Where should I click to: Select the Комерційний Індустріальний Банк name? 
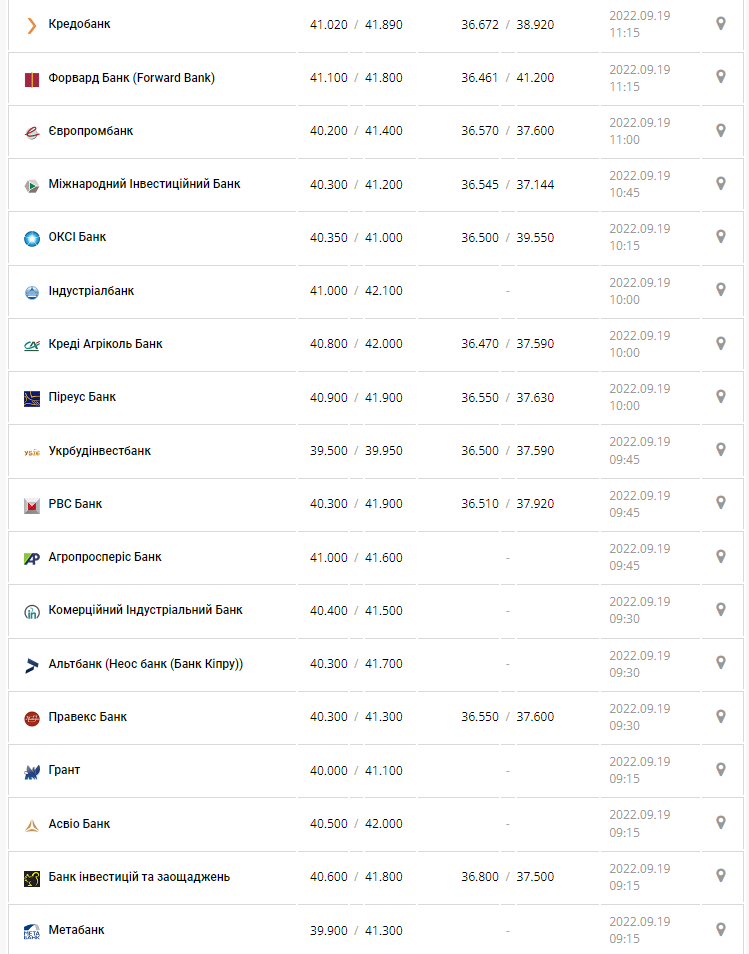pyautogui.click(x=145, y=610)
